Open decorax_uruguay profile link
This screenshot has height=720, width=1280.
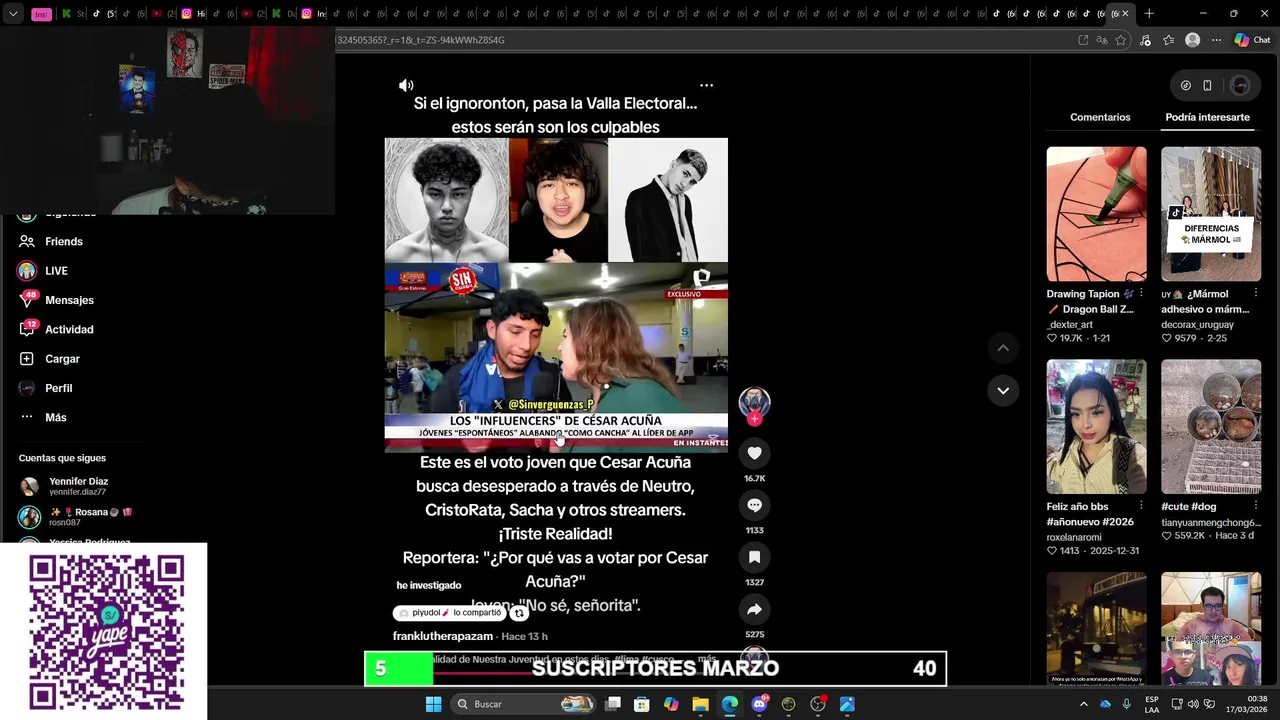[1197, 325]
